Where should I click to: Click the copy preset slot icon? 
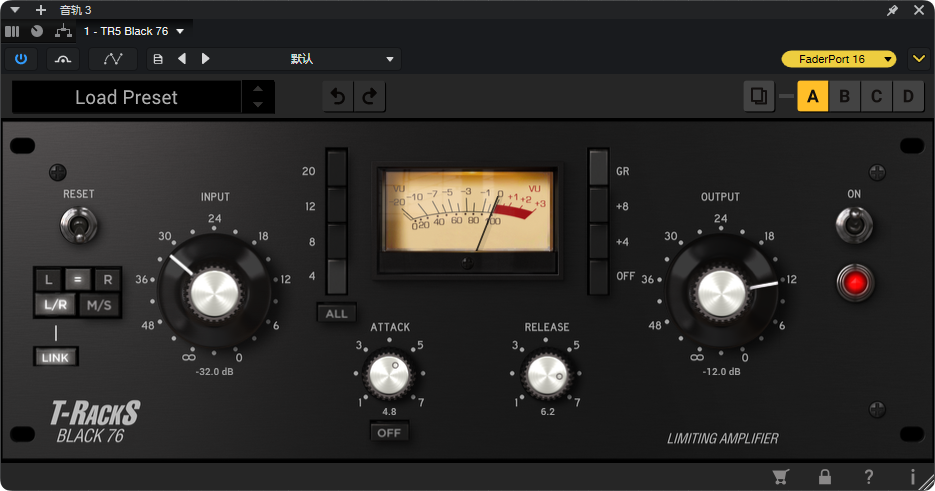(758, 96)
